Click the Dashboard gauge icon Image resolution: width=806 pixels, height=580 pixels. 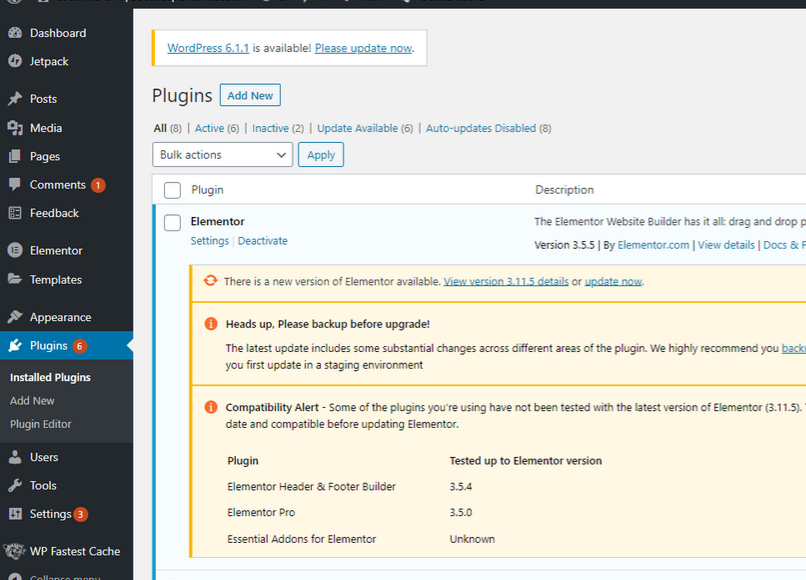click(x=15, y=33)
